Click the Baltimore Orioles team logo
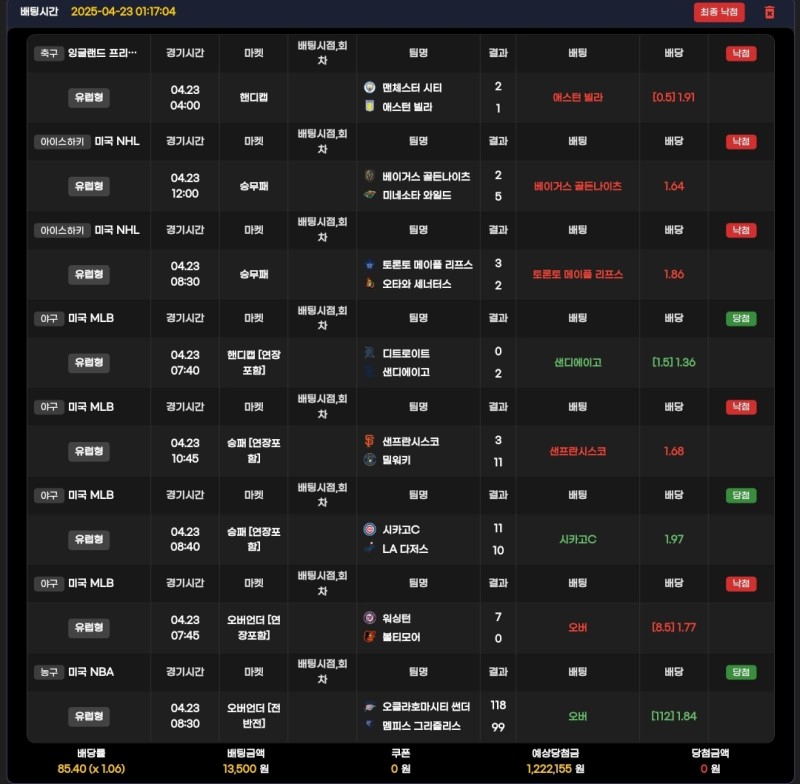 pos(370,637)
